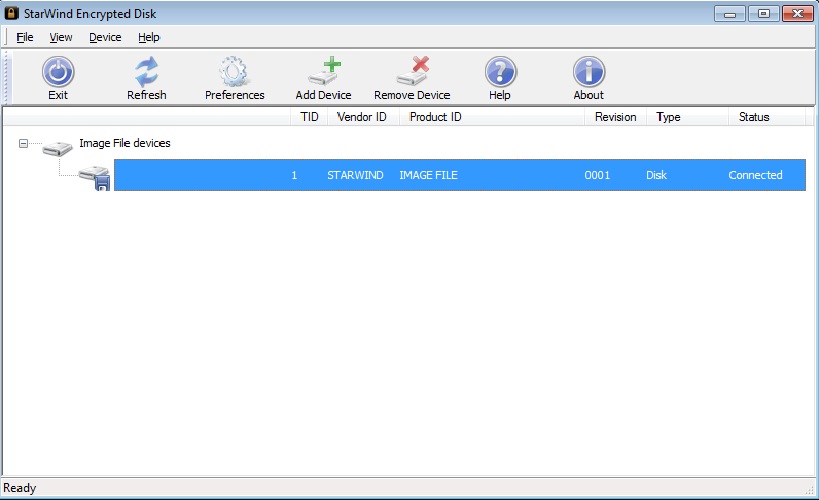Maximize the StarWind window

click(763, 14)
